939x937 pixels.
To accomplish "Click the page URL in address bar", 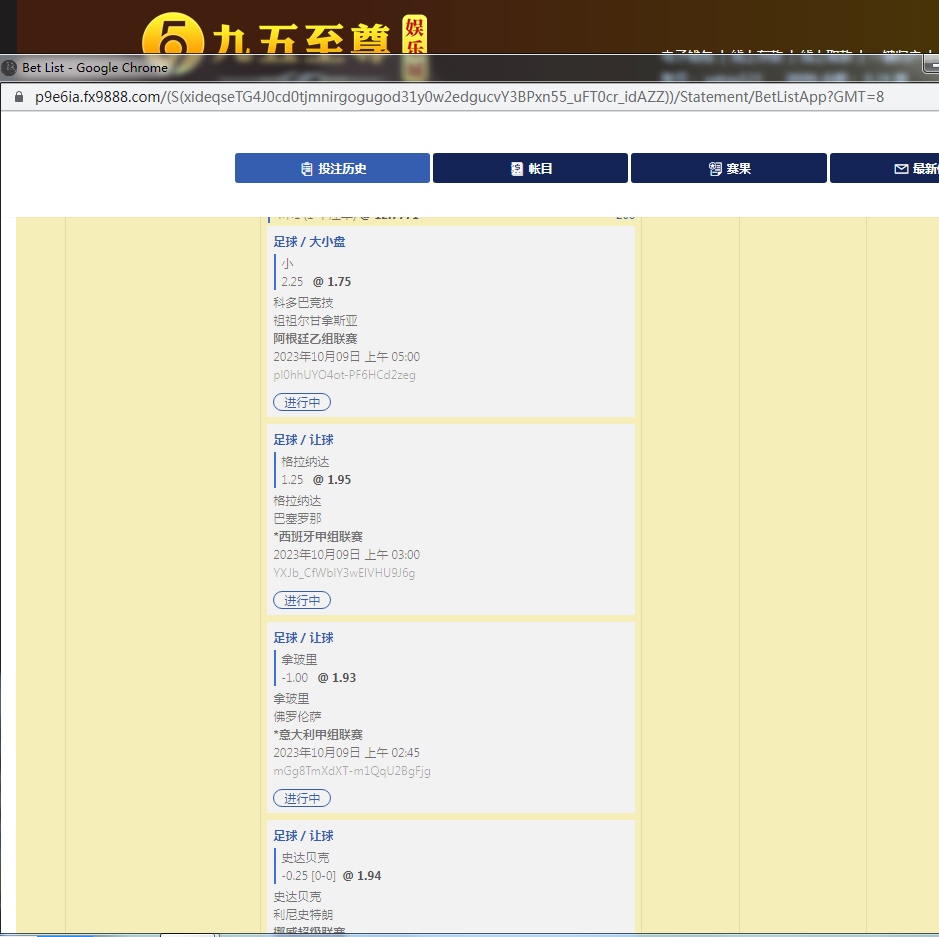I will pyautogui.click(x=459, y=97).
